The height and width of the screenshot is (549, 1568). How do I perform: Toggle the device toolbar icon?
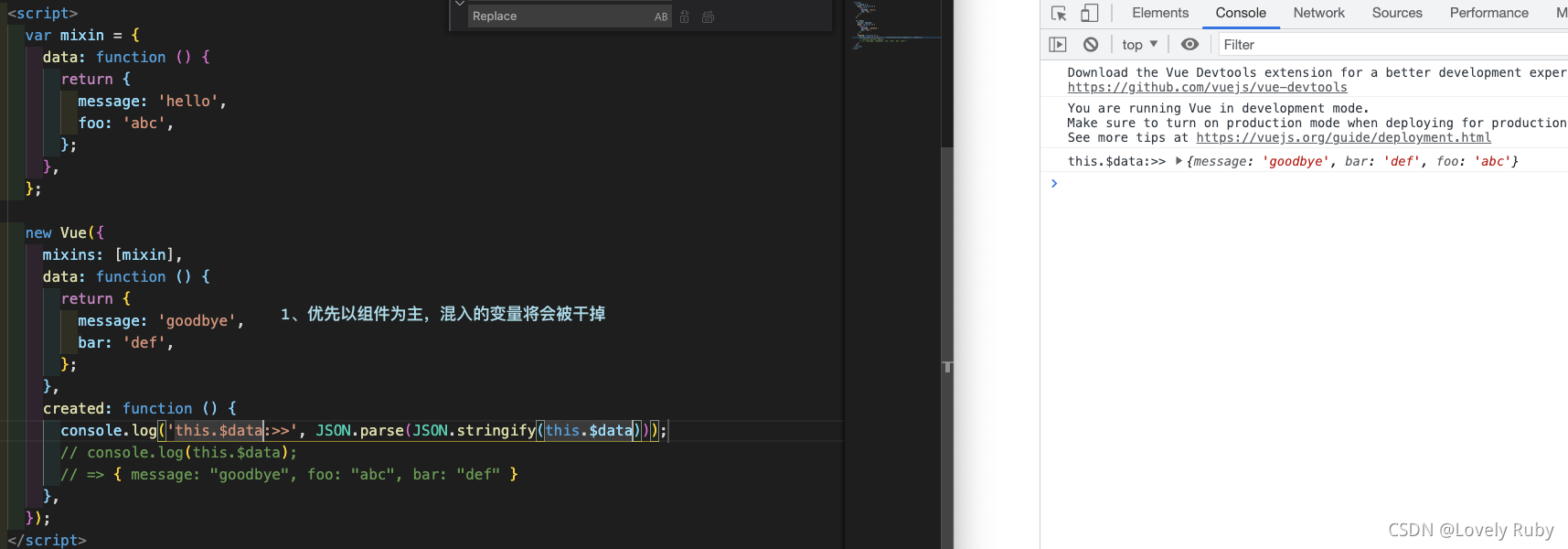(1089, 13)
